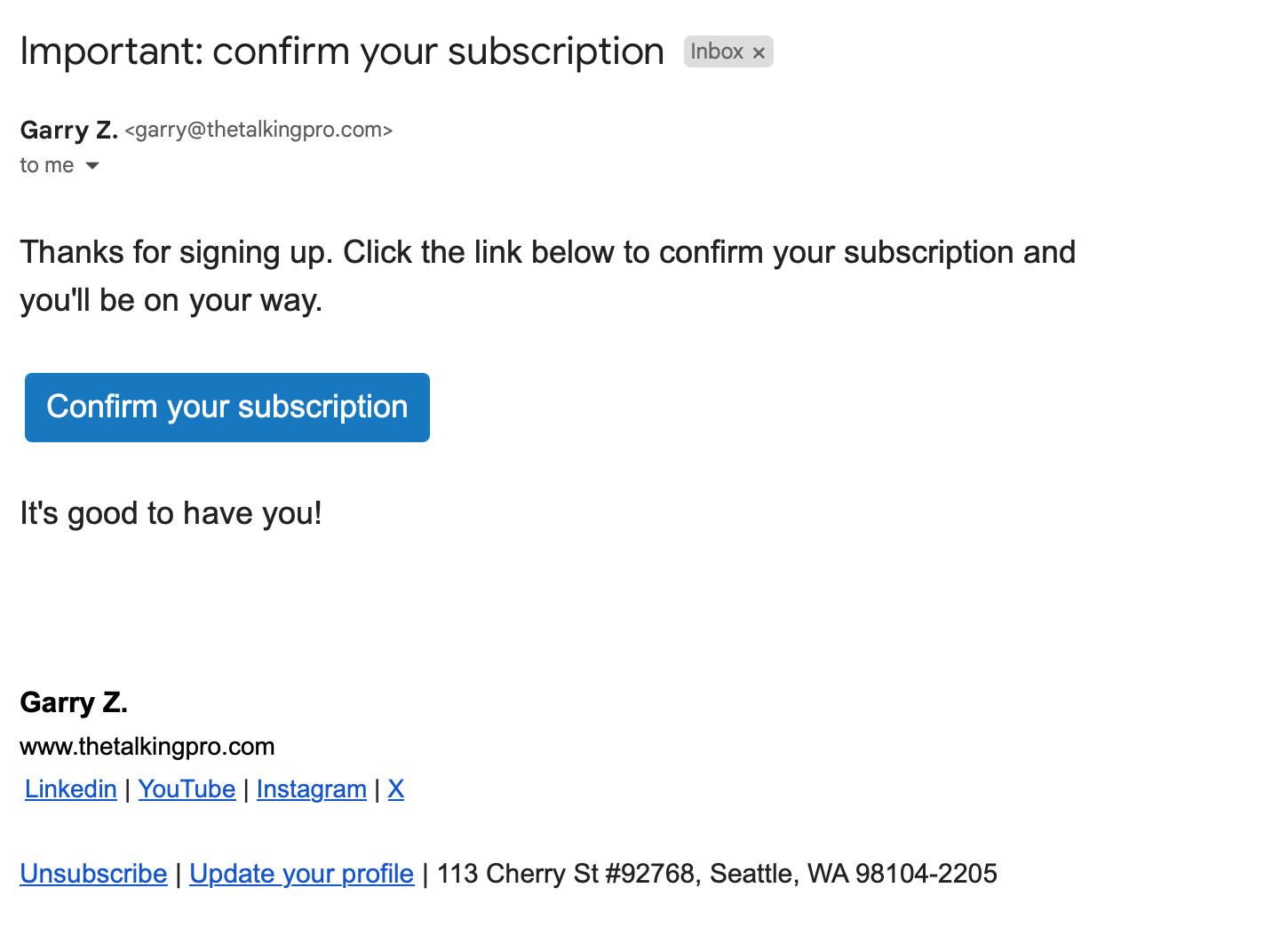Screen dimensions: 1288x943
Task: Click bold Garry Z. signature name
Action: coord(74,703)
